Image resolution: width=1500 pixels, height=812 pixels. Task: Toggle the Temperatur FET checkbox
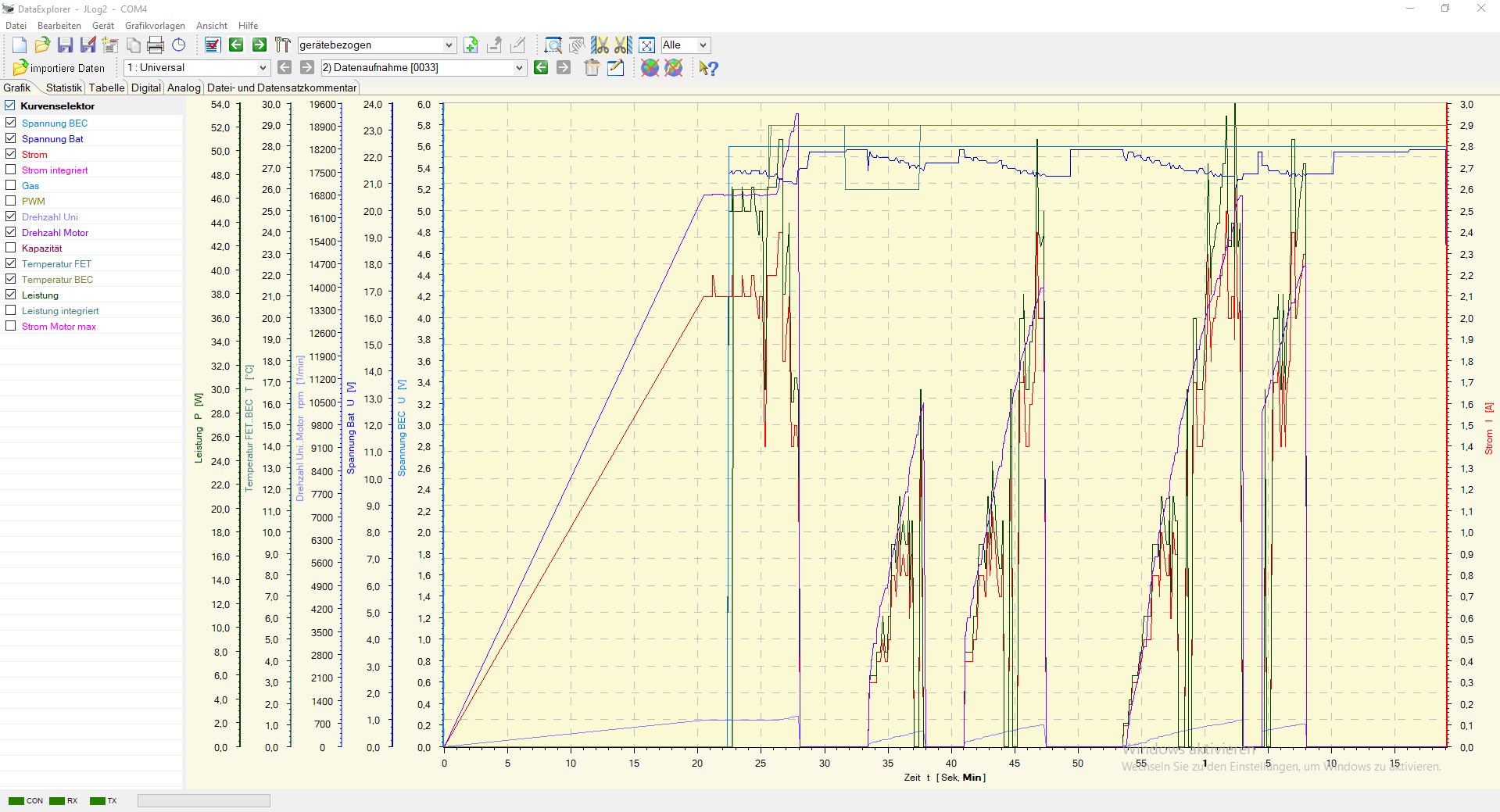(x=11, y=263)
